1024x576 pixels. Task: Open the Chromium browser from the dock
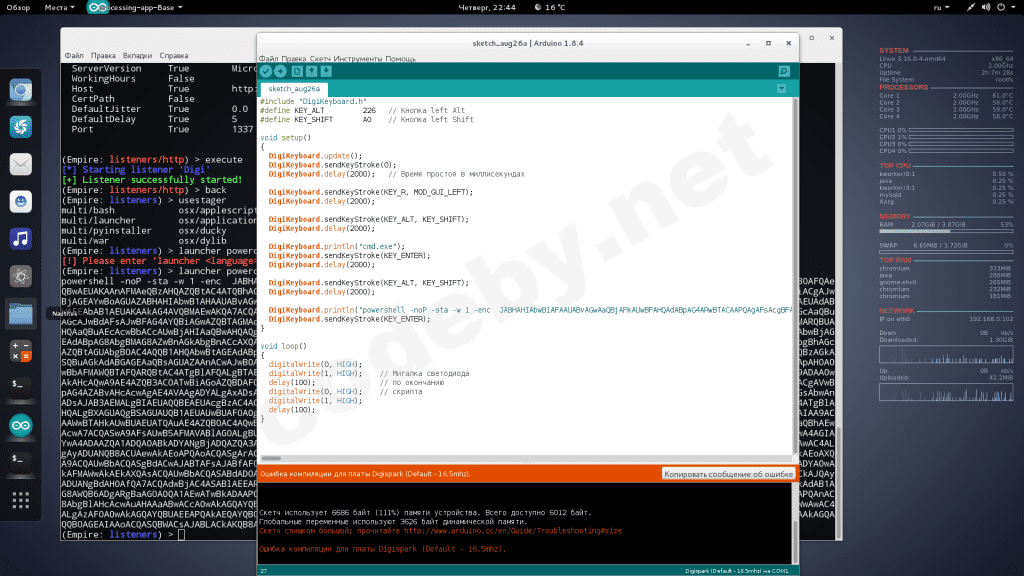coord(20,91)
